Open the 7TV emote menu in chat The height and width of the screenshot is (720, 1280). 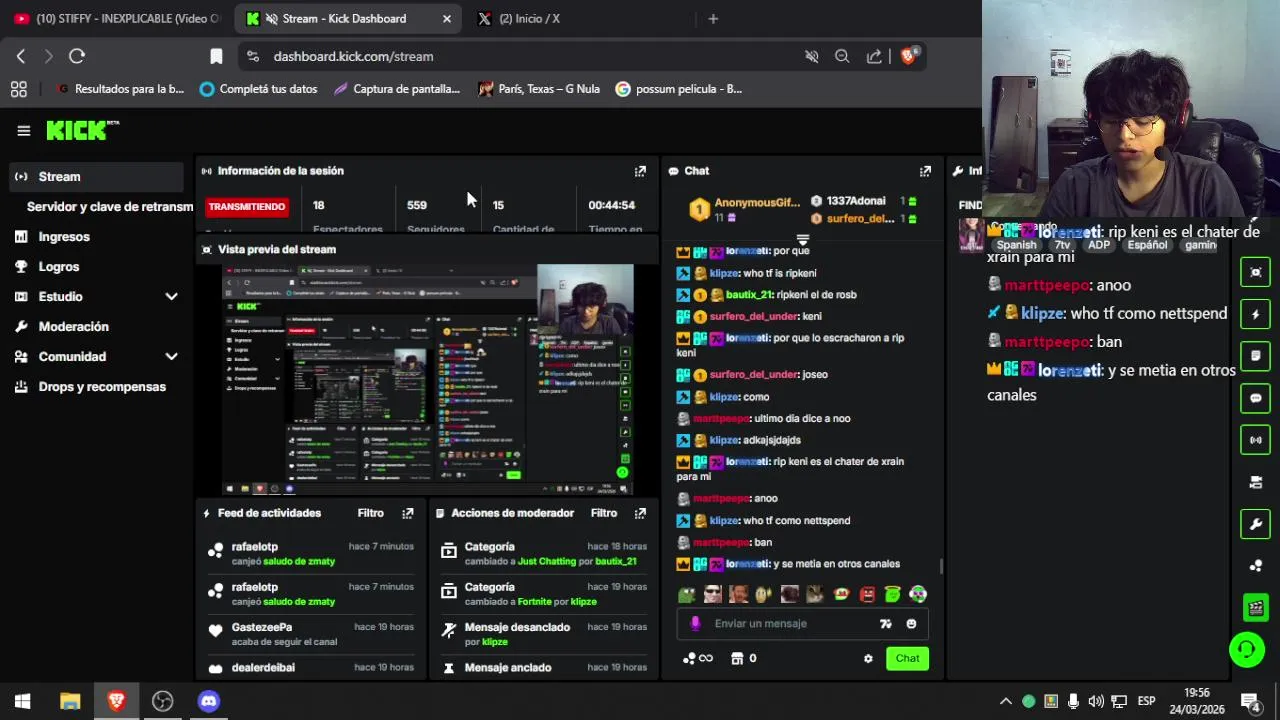coord(885,623)
